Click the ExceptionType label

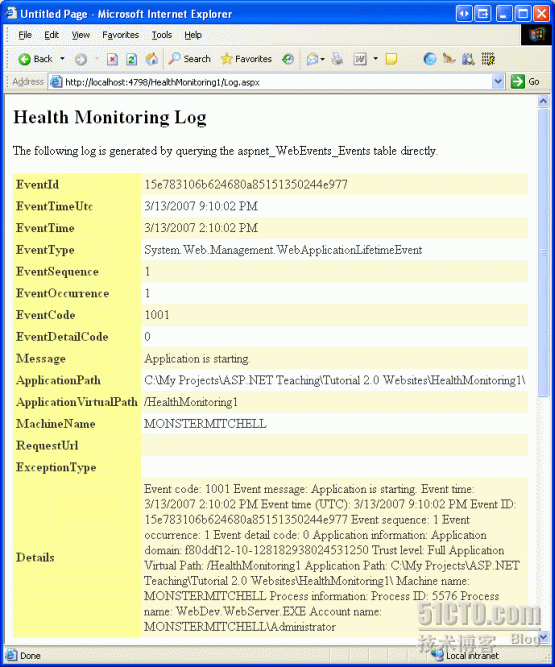coord(56,467)
